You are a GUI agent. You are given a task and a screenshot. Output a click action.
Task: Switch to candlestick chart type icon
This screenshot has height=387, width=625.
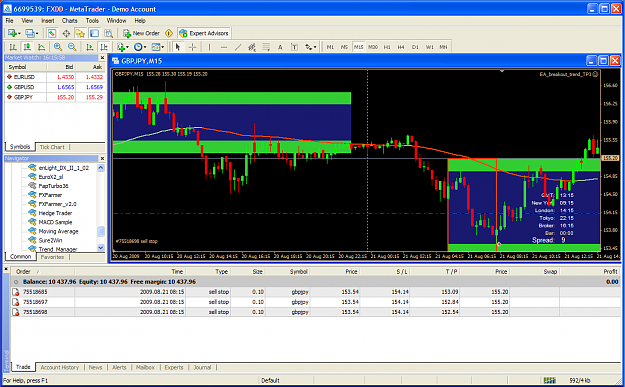coord(27,47)
